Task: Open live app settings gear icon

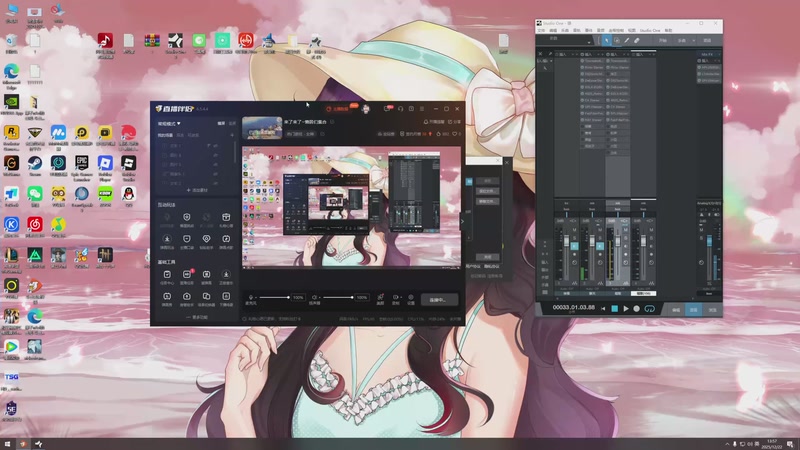Action: tap(411, 297)
